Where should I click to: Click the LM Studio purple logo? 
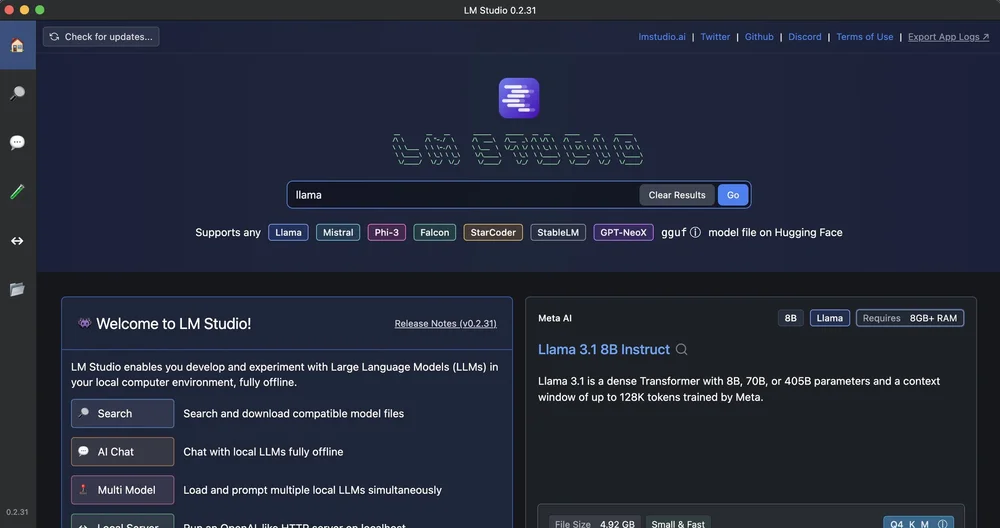click(518, 98)
